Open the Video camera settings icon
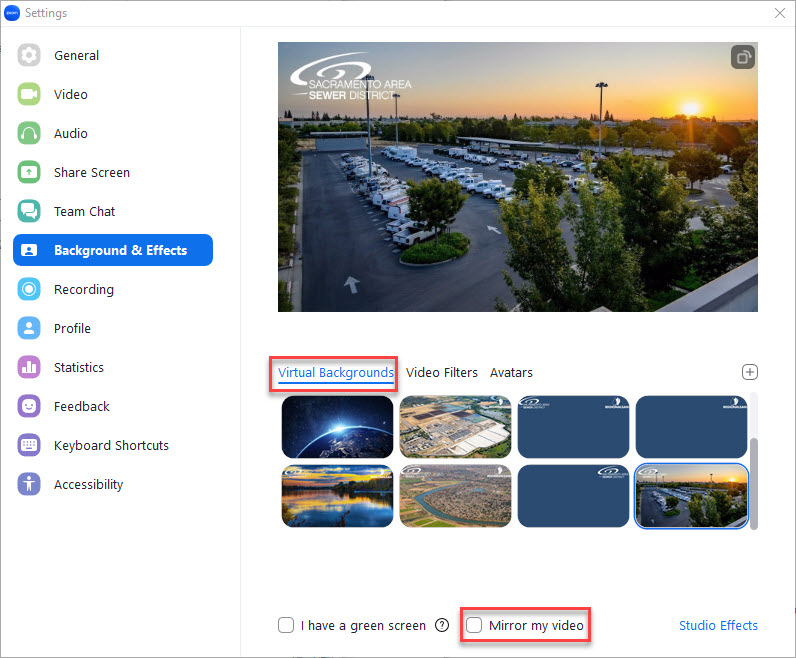The image size is (796, 658). coord(29,94)
